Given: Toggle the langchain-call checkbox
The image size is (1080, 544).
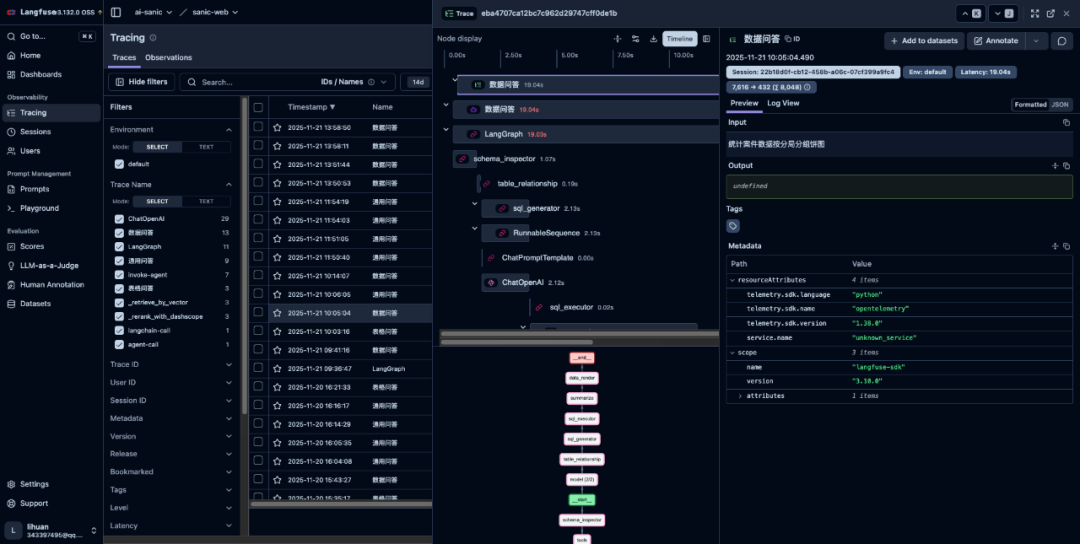Looking at the screenshot, I should tap(119, 331).
